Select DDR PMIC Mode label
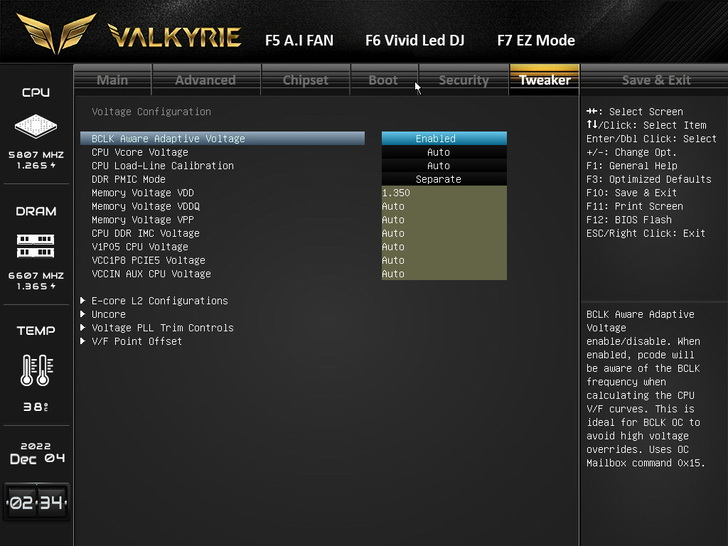 click(128, 179)
